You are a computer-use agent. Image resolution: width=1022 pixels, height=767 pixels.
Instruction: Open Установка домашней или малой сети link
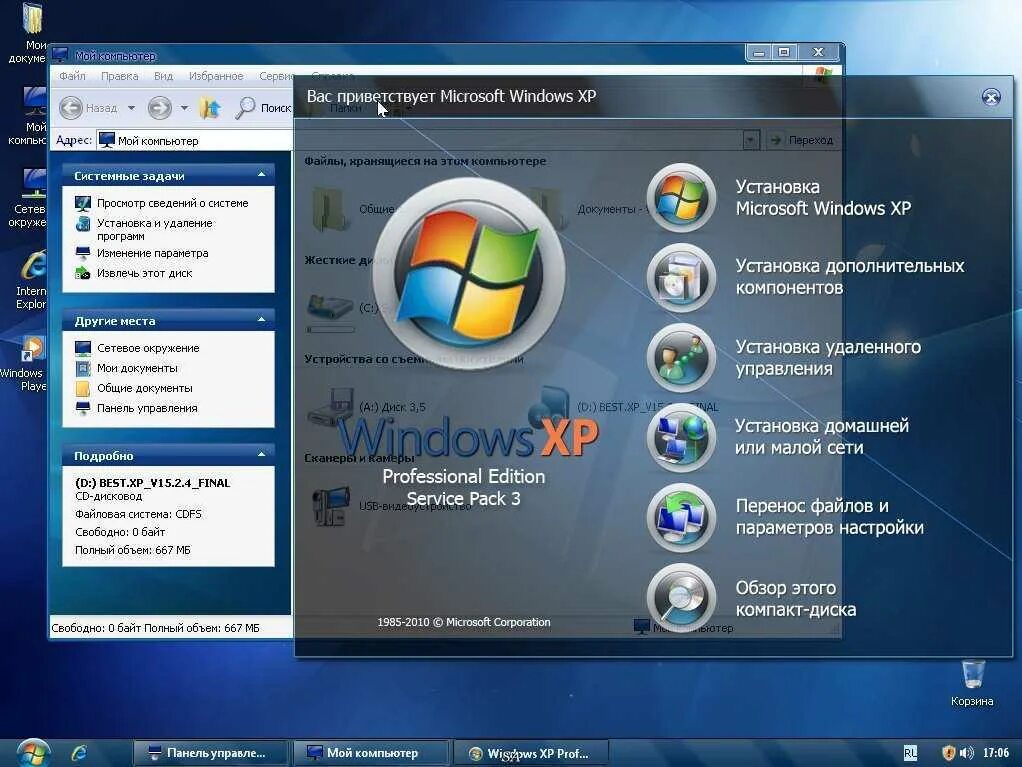[822, 437]
